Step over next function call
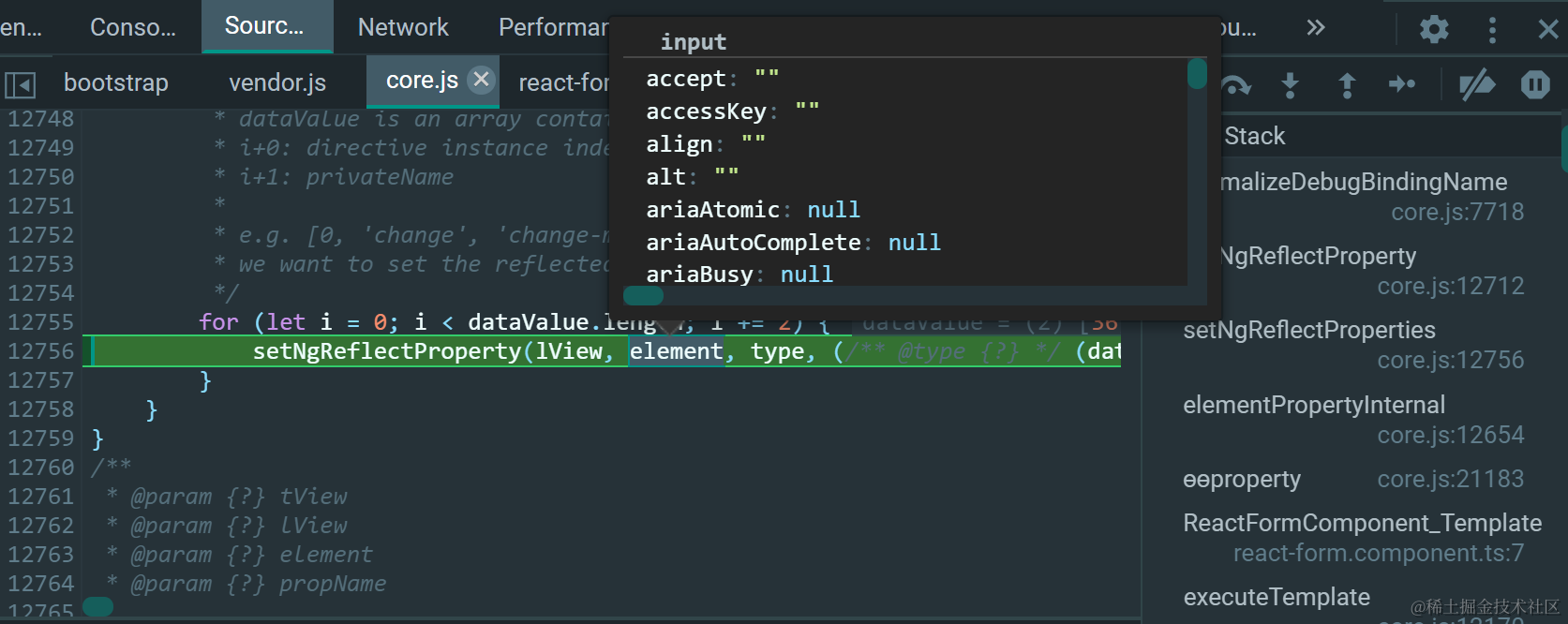The width and height of the screenshot is (1568, 624). 1236,85
